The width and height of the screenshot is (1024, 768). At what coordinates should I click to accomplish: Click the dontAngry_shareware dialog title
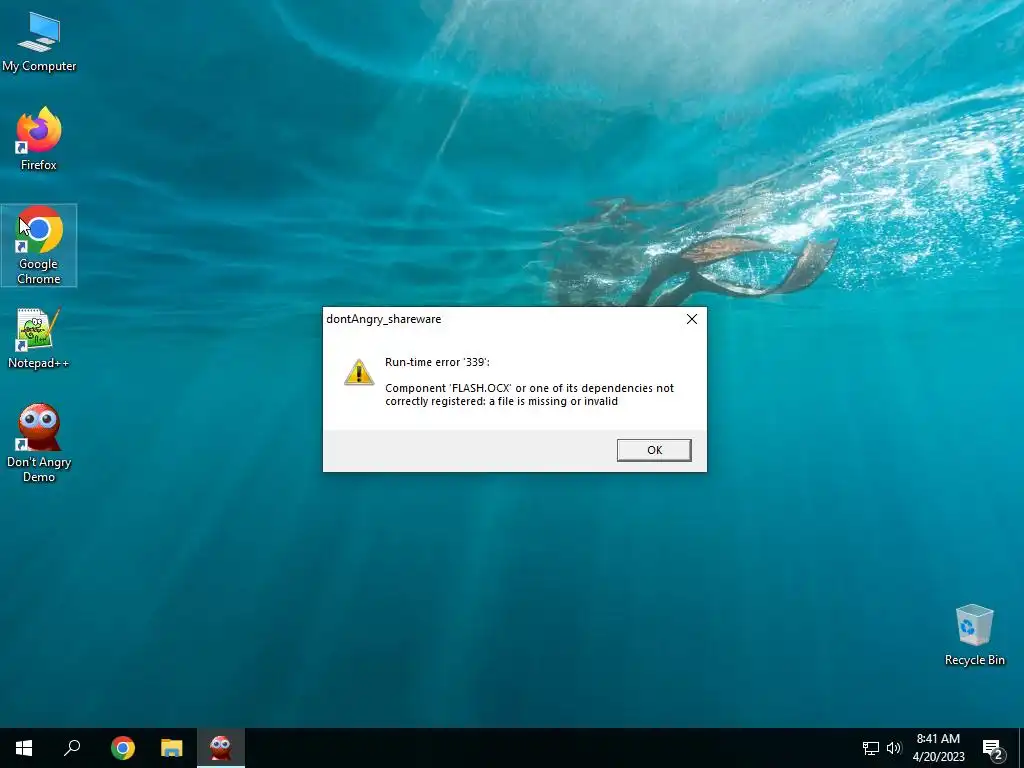(x=383, y=319)
